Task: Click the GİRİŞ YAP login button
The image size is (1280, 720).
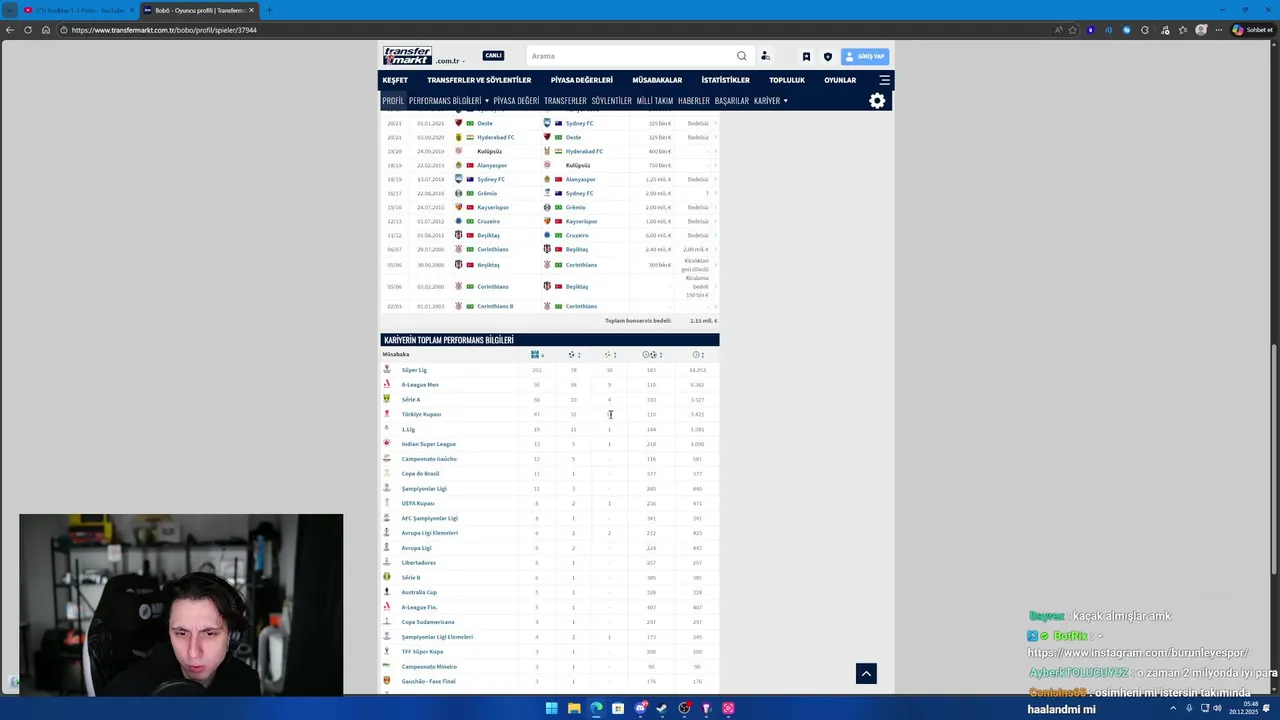Action: 865,57
